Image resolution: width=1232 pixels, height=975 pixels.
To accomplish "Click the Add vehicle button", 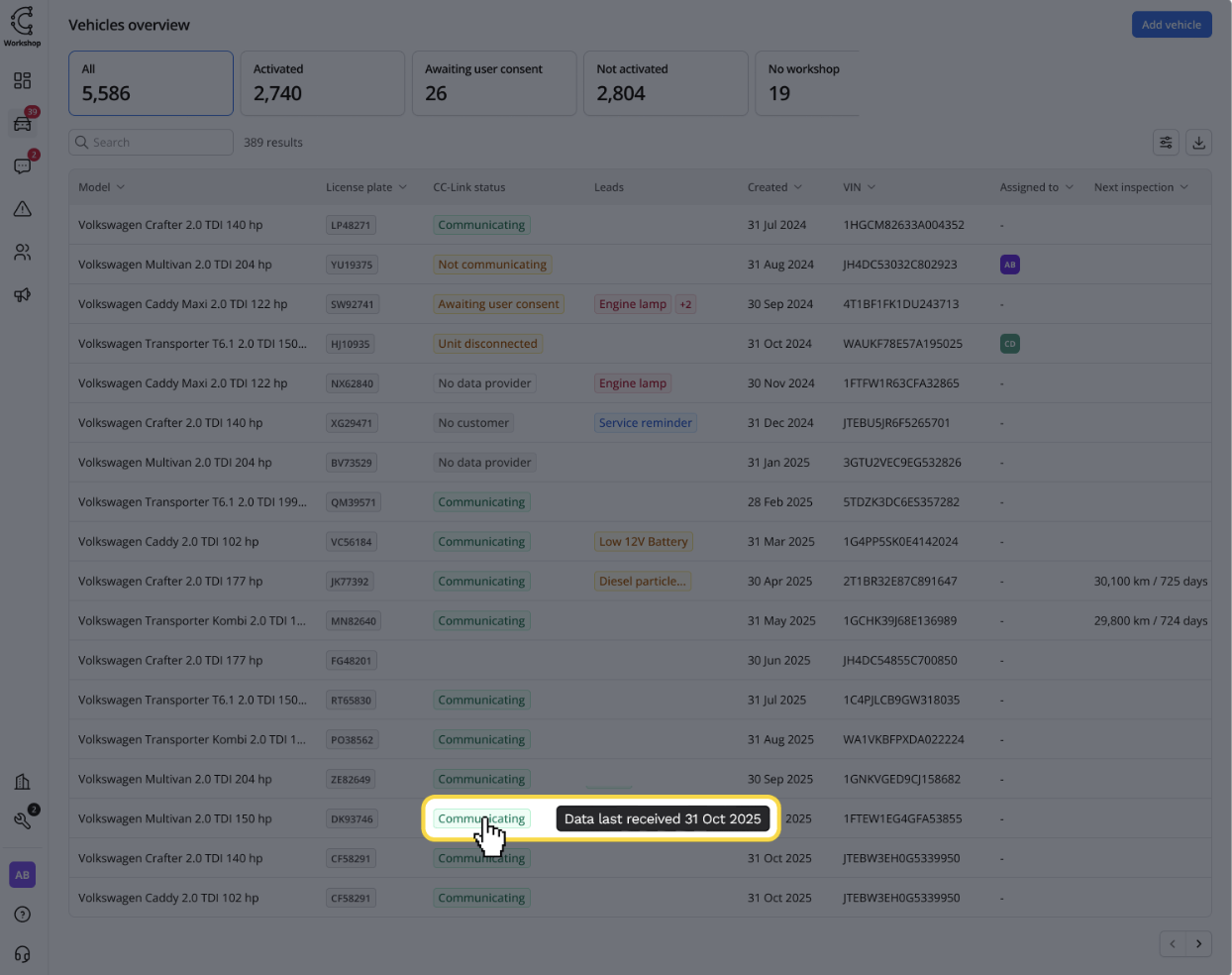I will [1171, 25].
